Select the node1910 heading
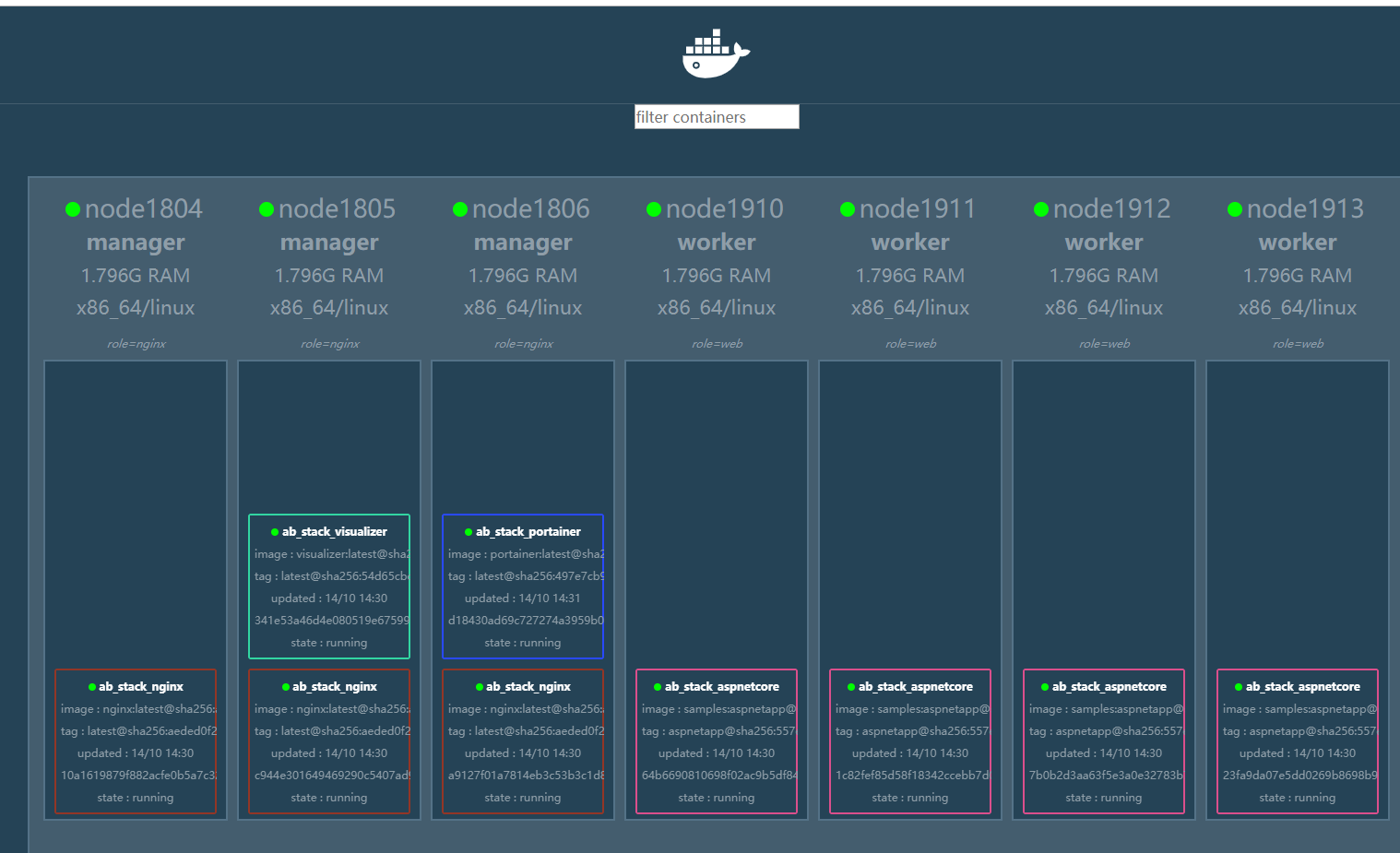The width and height of the screenshot is (1400, 853). [x=725, y=209]
